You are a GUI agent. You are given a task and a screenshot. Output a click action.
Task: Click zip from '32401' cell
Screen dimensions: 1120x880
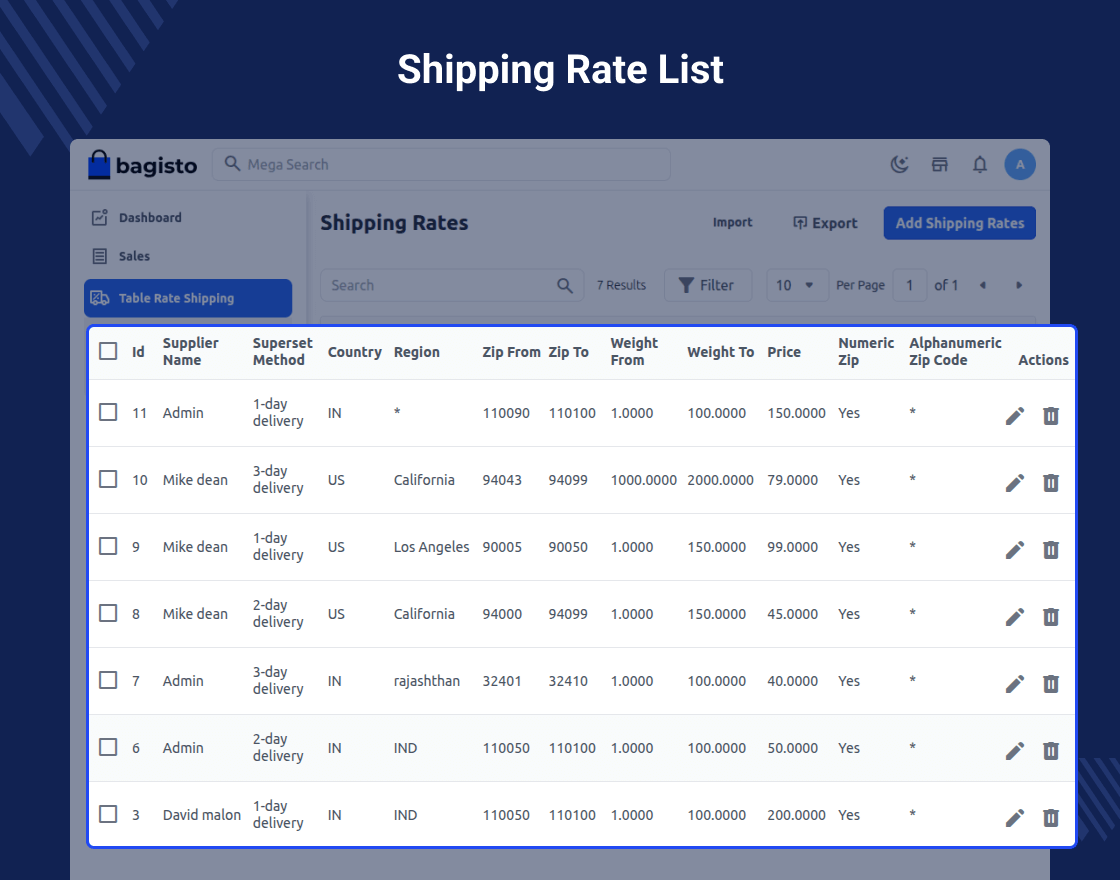click(502, 681)
